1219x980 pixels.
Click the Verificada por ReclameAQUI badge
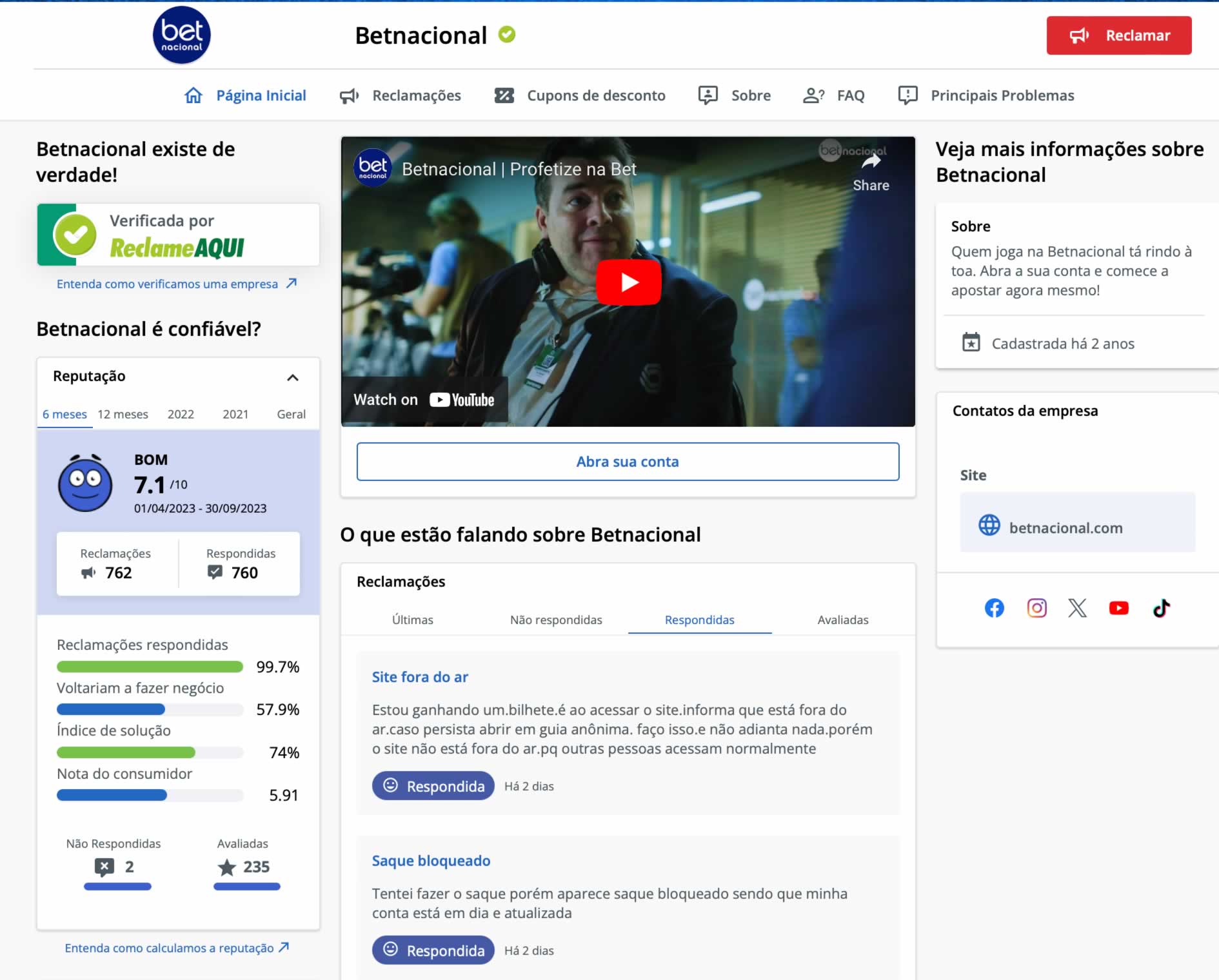pos(178,235)
